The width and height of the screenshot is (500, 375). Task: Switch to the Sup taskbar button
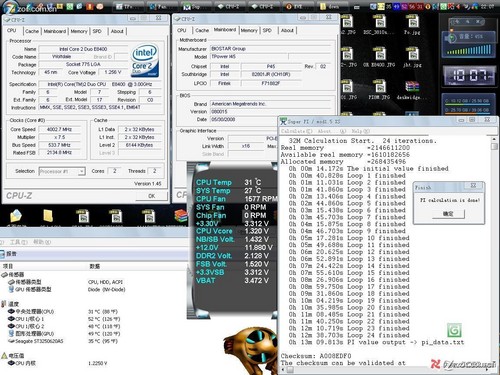tap(195, 6)
